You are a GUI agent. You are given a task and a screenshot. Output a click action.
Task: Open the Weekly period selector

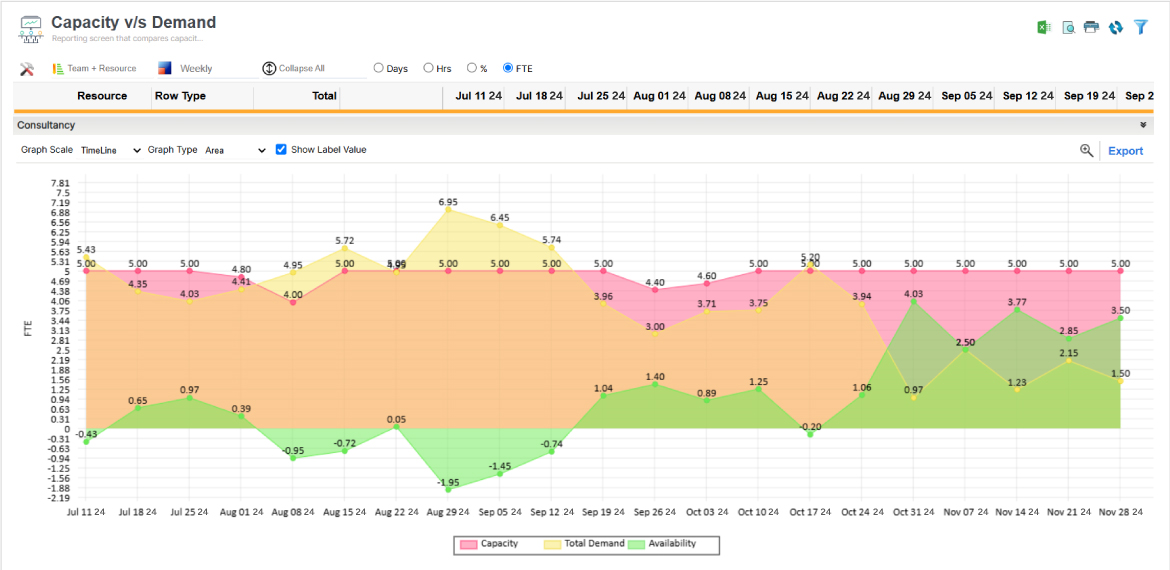coord(207,69)
